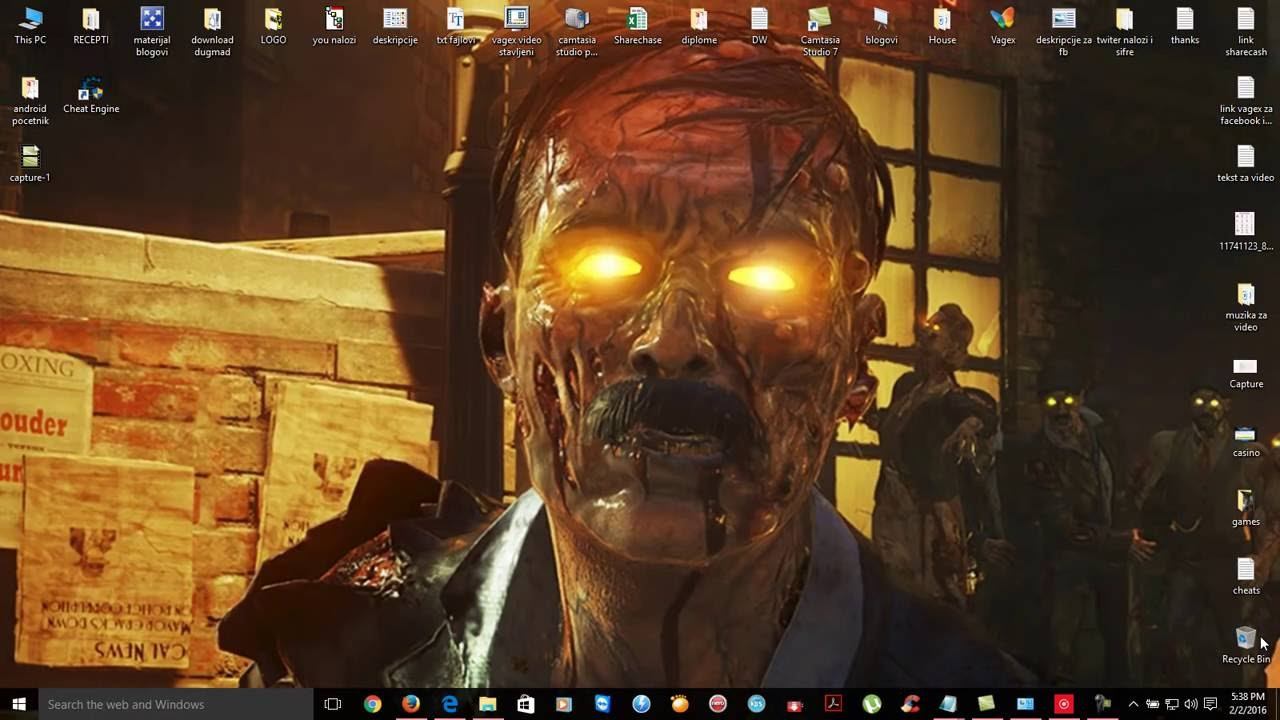Open cheats text file
This screenshot has width=1280, height=720.
[1246, 577]
